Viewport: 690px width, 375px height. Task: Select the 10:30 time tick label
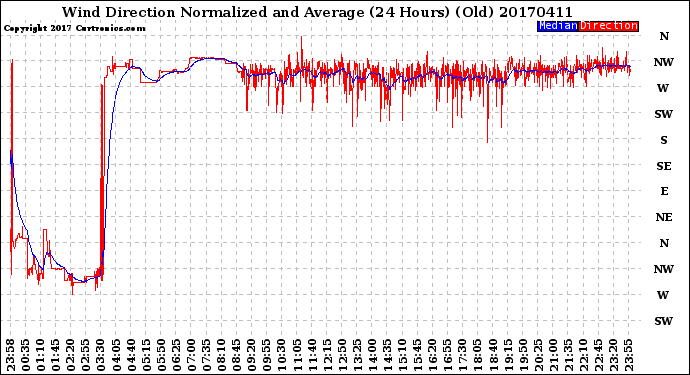pos(281,355)
